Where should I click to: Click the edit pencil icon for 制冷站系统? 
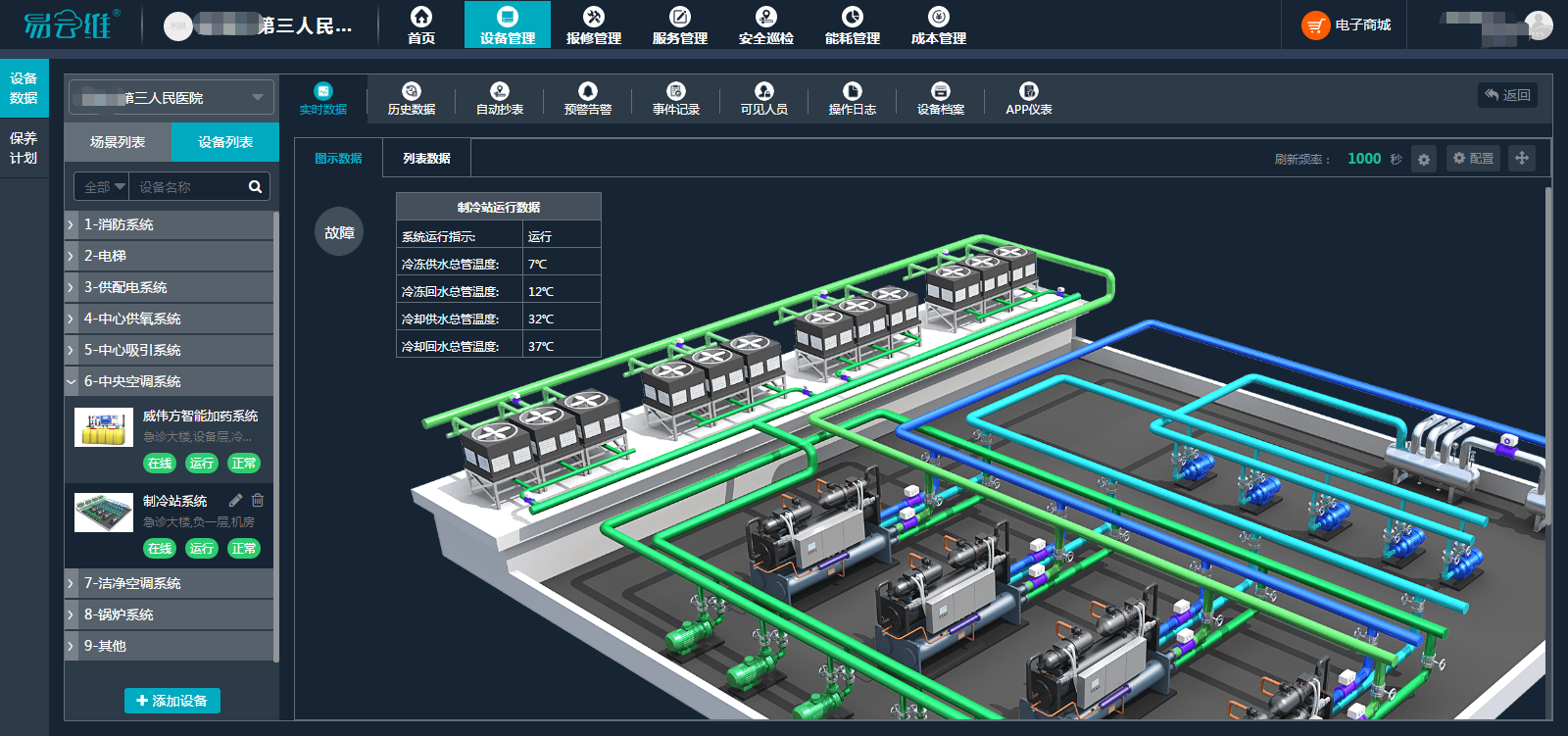(236, 500)
